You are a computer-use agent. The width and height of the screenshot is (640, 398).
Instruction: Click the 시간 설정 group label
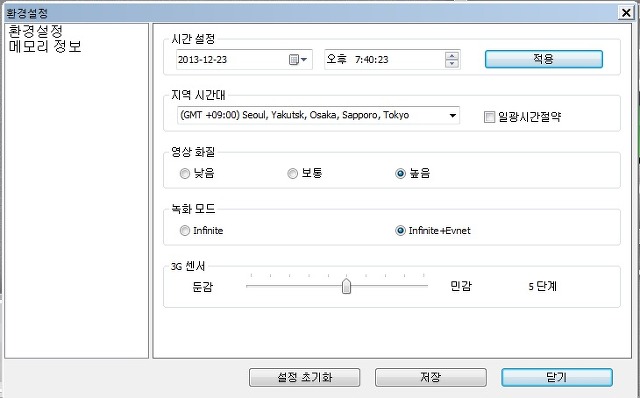point(193,39)
